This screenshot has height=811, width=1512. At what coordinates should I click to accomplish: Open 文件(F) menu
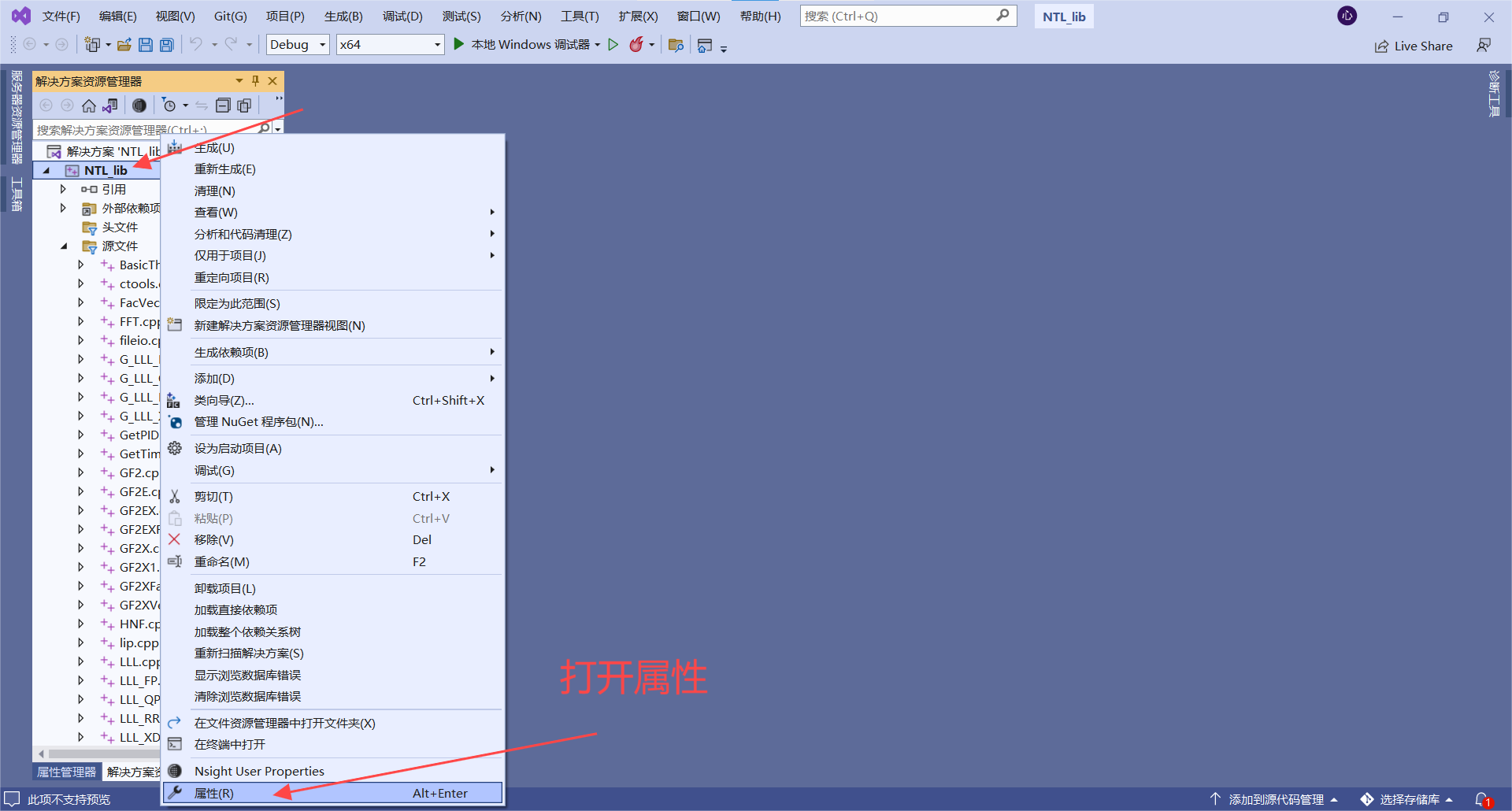(x=61, y=17)
